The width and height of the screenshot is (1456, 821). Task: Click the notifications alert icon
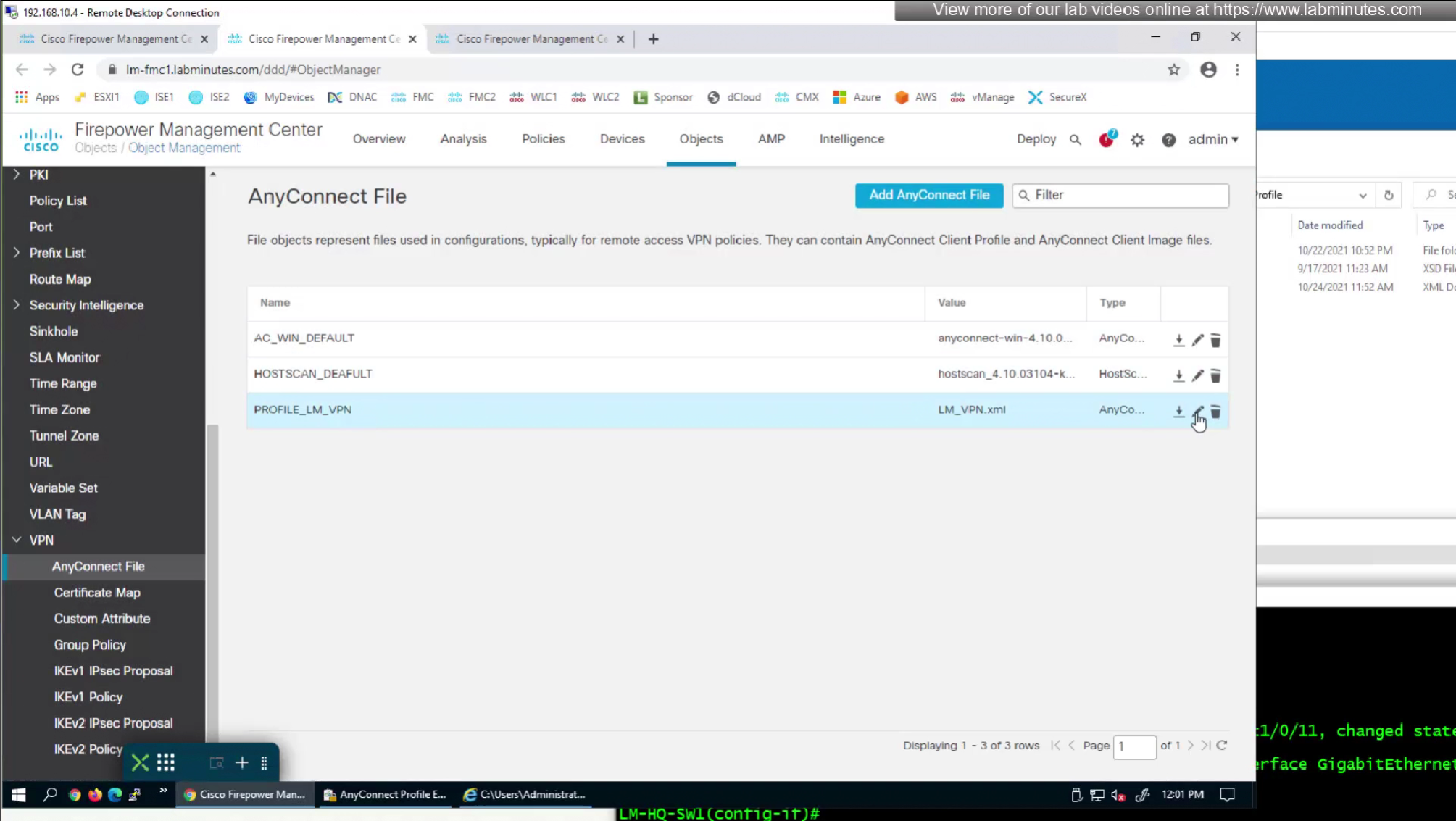click(x=1106, y=139)
